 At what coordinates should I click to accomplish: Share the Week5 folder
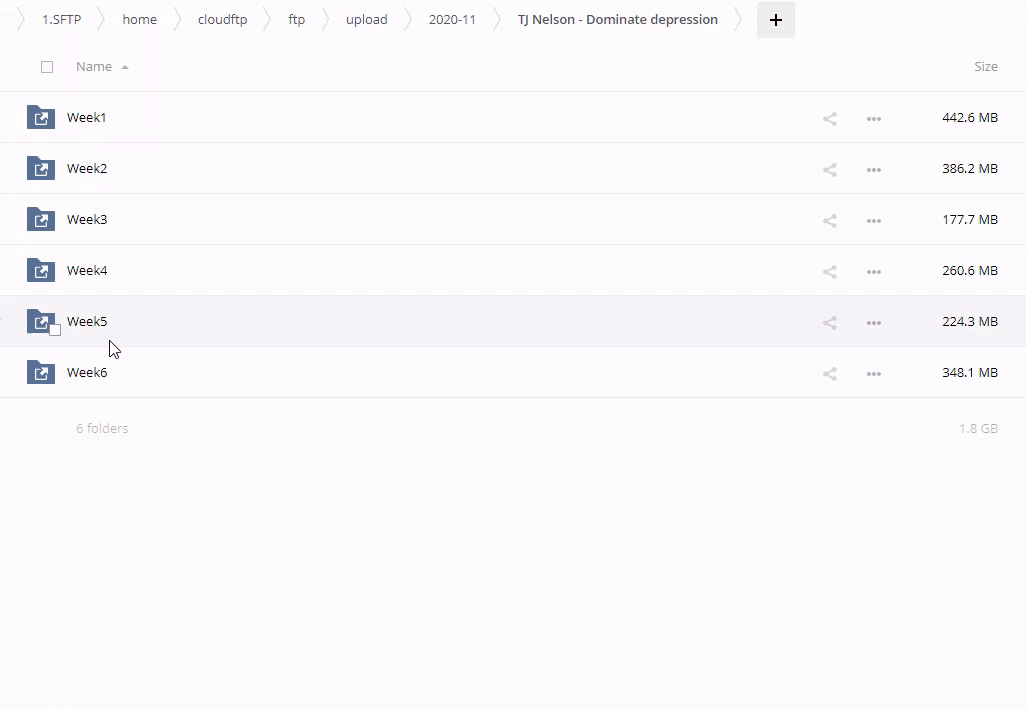pyautogui.click(x=829, y=323)
